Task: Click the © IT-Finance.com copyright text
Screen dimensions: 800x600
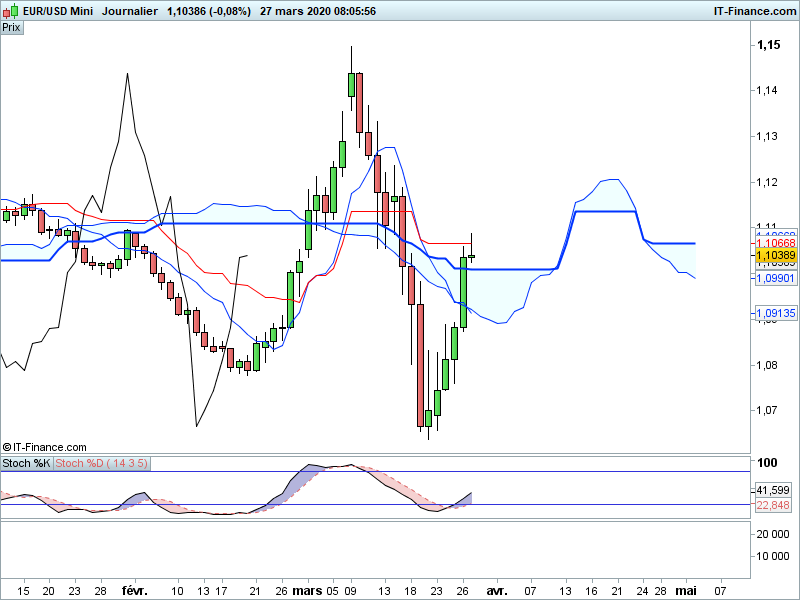Action: pyautogui.click(x=44, y=447)
